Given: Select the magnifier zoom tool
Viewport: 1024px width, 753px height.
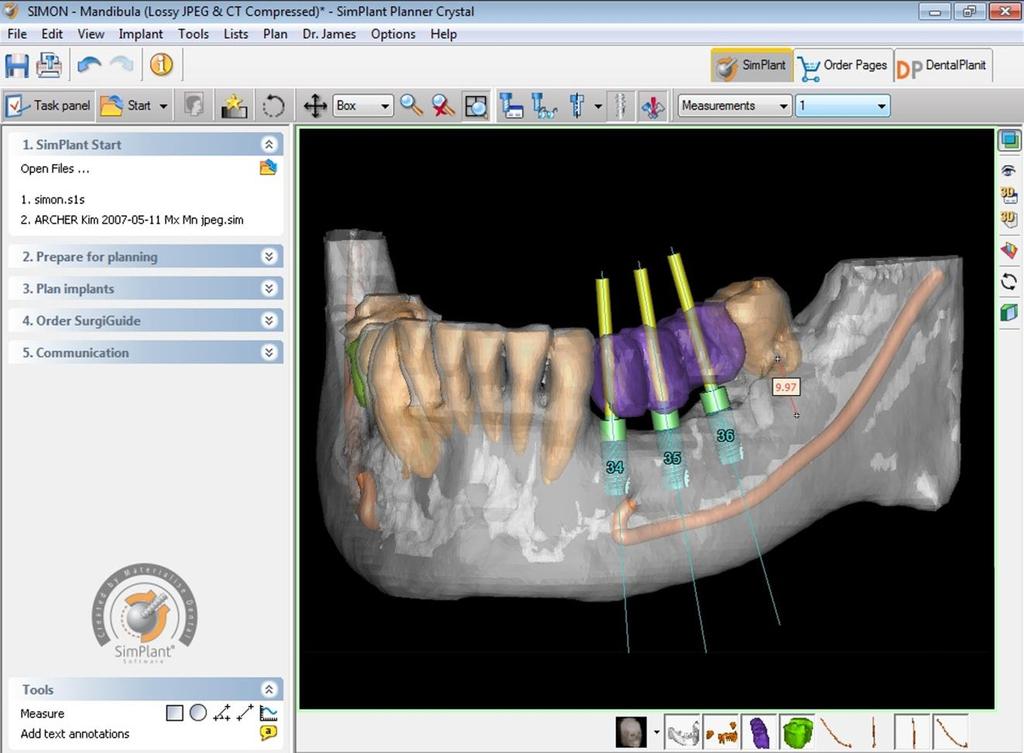Looking at the screenshot, I should pyautogui.click(x=411, y=105).
